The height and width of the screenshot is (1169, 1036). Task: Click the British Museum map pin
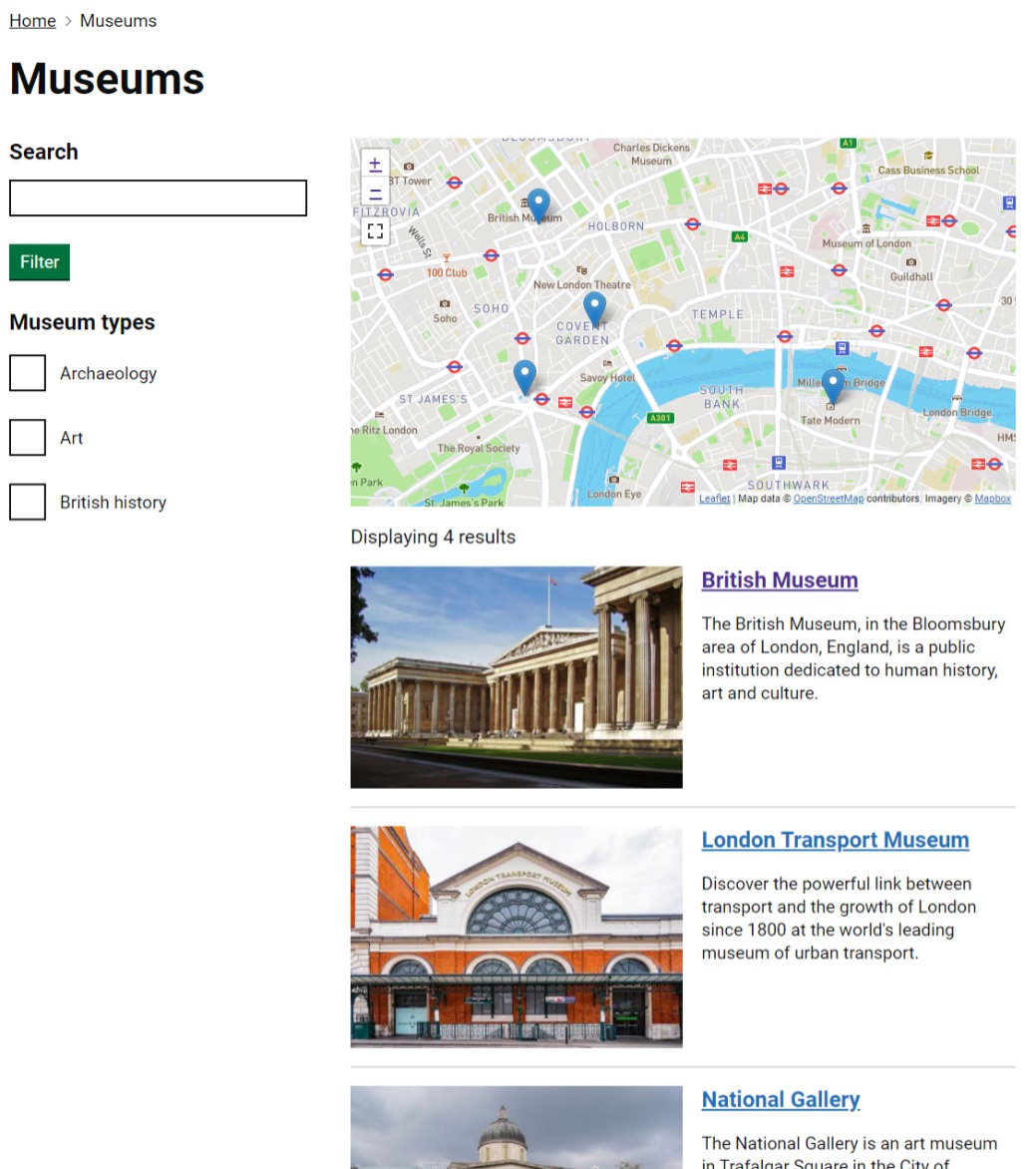pos(538,205)
